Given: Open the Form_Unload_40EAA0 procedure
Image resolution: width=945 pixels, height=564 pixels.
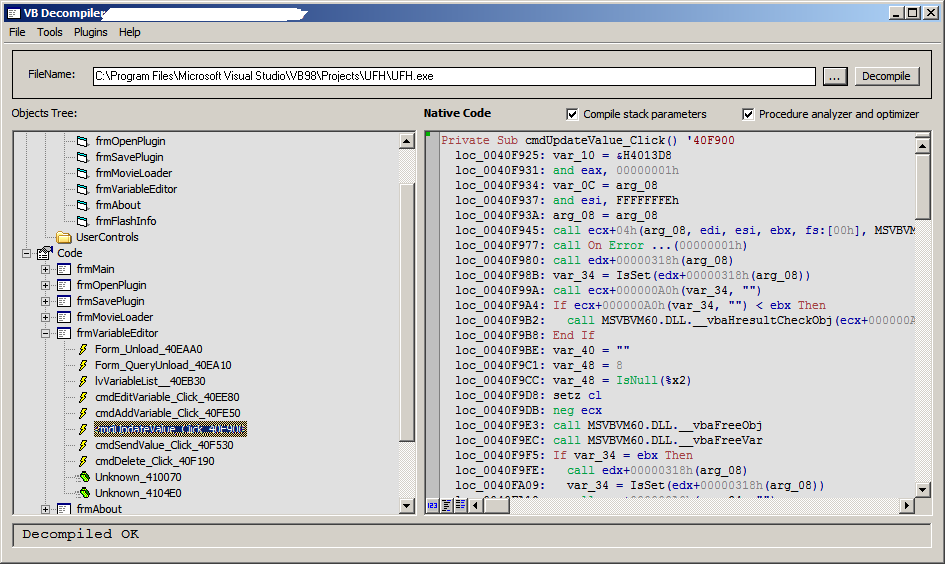Looking at the screenshot, I should 148,349.
